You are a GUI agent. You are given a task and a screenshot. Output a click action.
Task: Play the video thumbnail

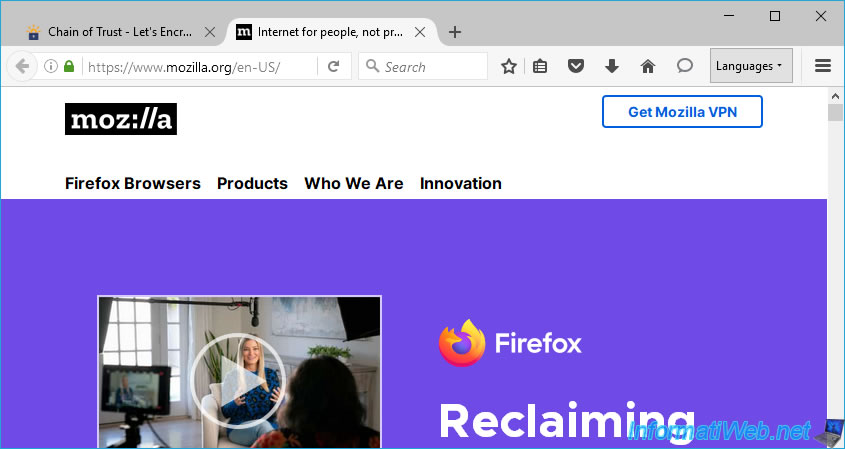coord(239,372)
